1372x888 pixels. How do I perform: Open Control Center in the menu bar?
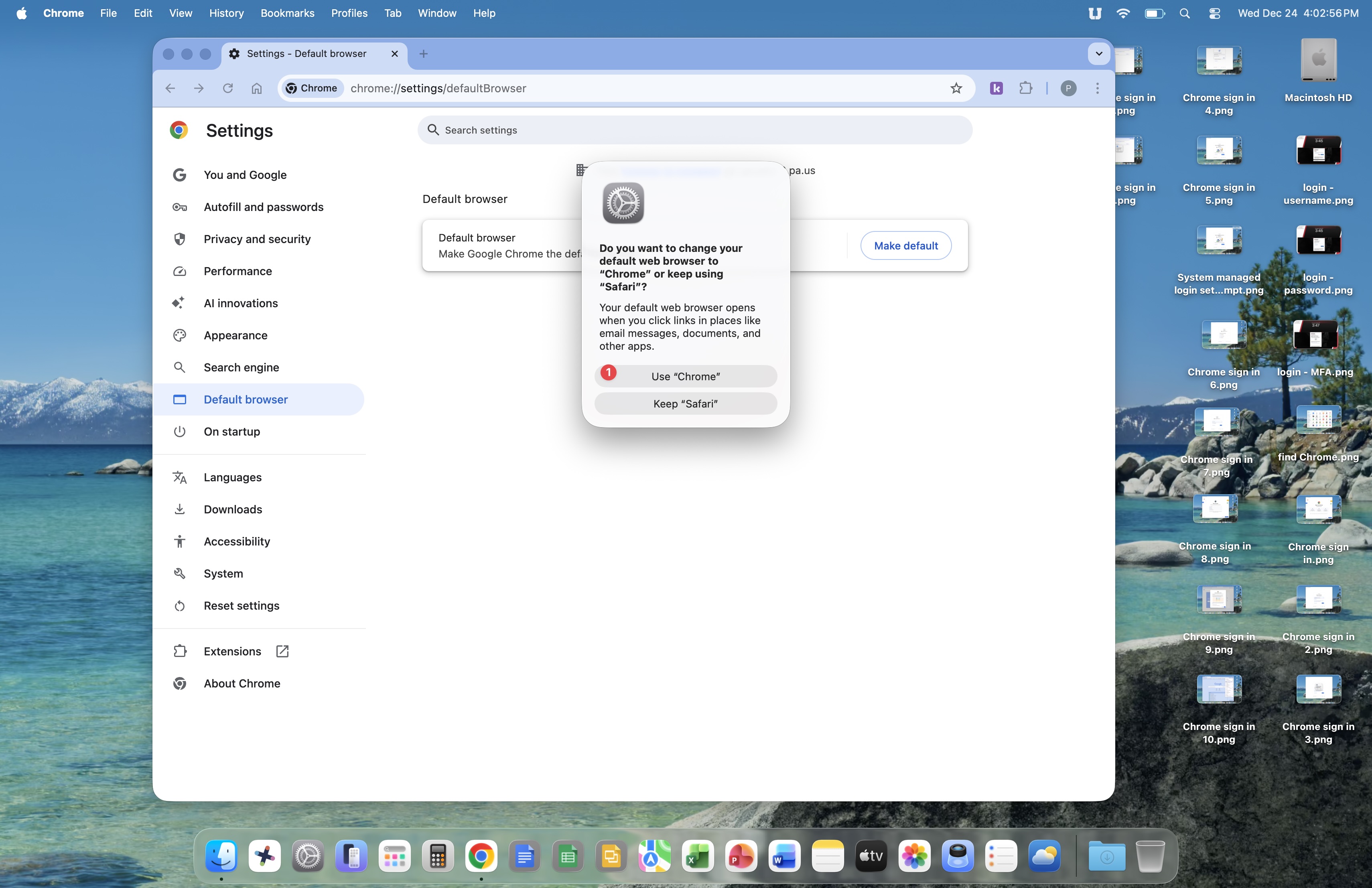pyautogui.click(x=1214, y=13)
